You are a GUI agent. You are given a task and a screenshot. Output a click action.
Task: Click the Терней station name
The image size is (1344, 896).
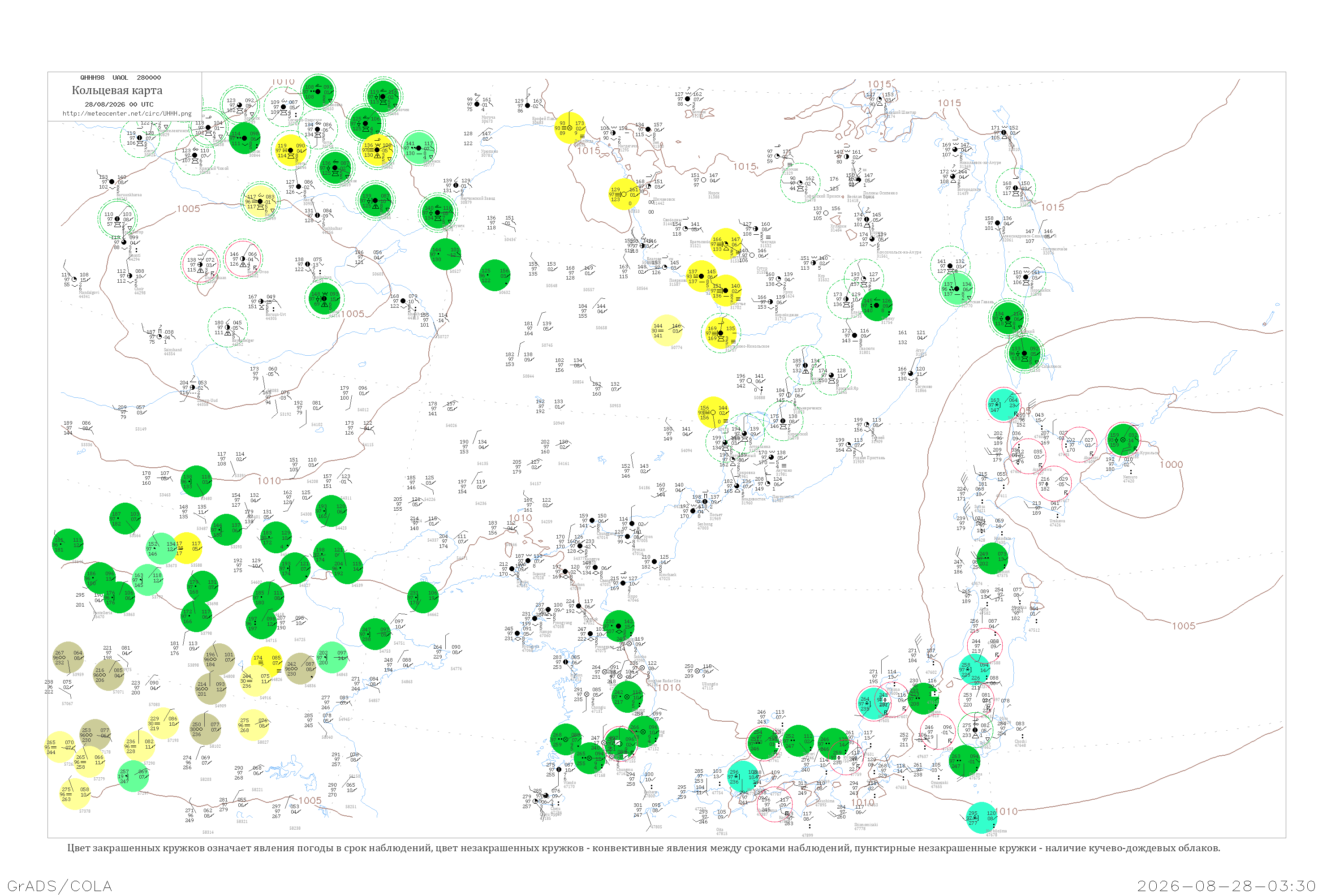pos(877,438)
